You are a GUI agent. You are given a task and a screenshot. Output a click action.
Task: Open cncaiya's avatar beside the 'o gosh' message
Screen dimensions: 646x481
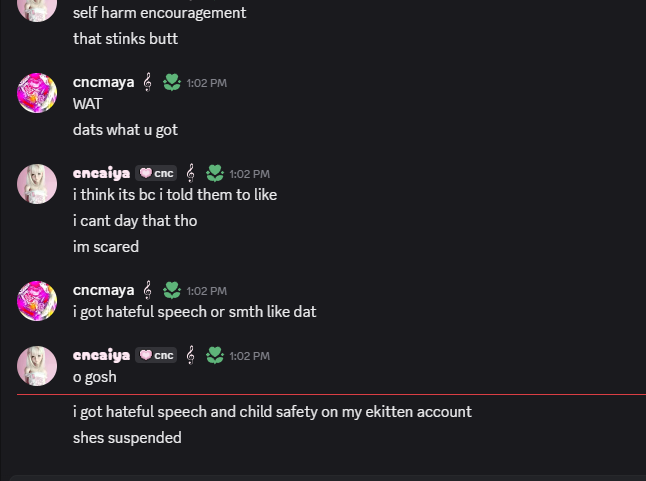pyautogui.click(x=37, y=366)
